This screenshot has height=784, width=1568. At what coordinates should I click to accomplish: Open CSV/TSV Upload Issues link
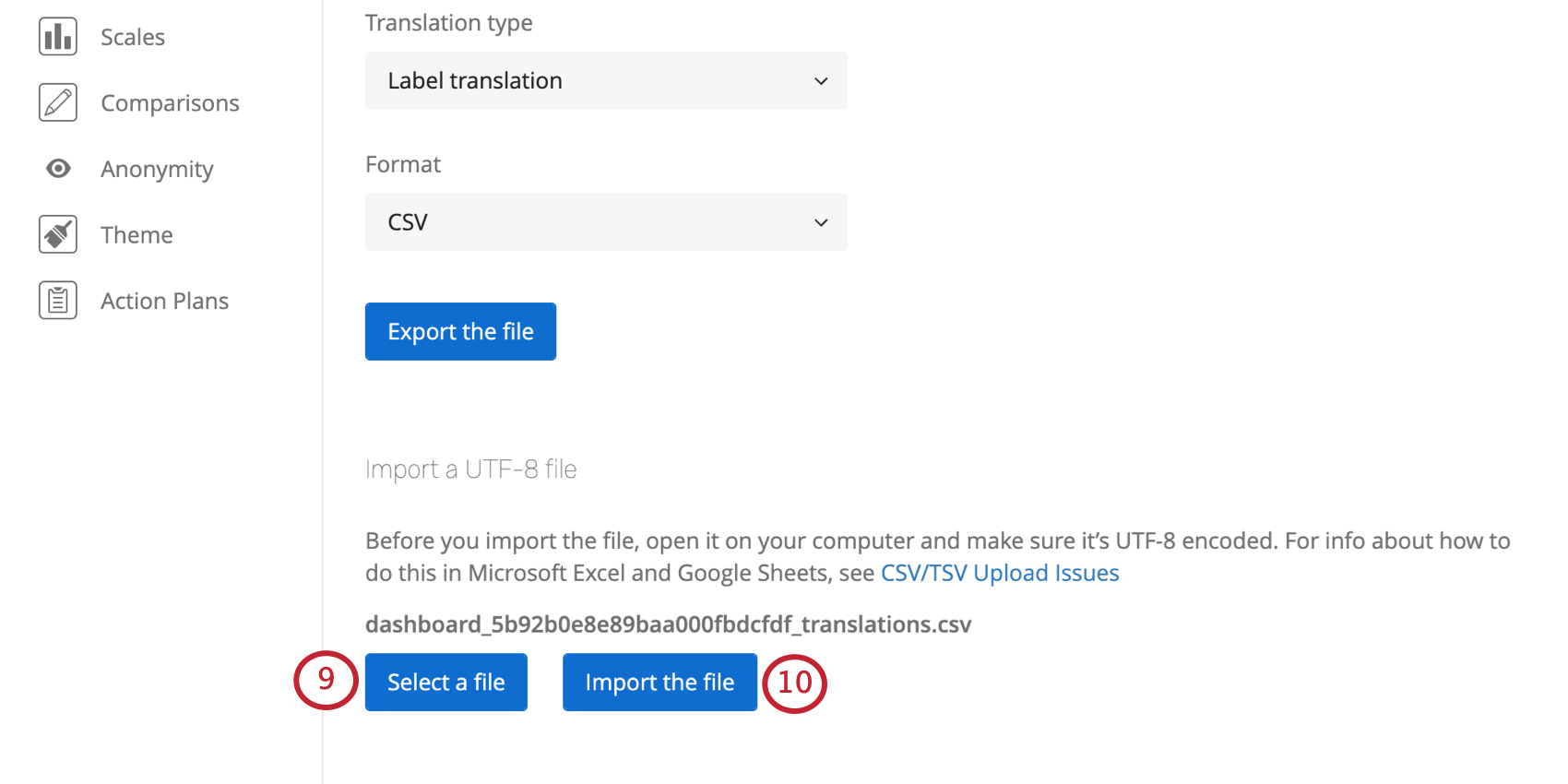1000,573
